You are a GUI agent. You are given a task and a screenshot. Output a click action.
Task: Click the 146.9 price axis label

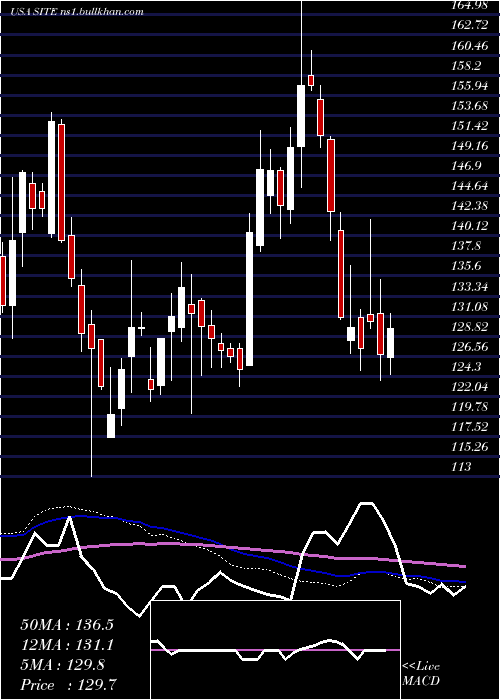click(x=467, y=166)
